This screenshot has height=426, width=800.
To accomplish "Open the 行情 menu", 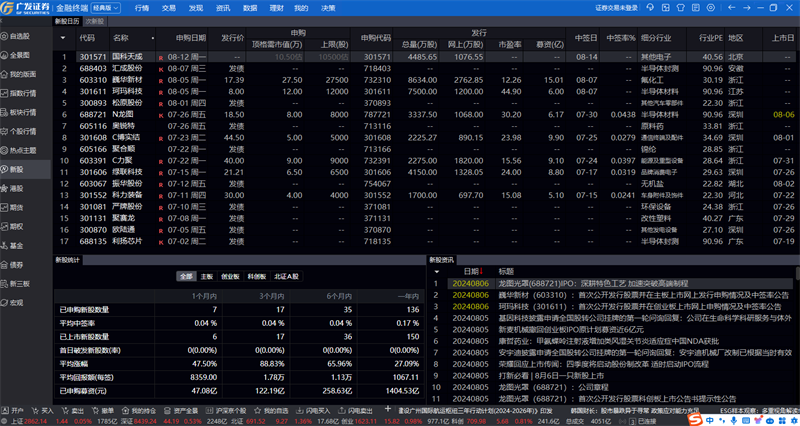I will pyautogui.click(x=142, y=8).
